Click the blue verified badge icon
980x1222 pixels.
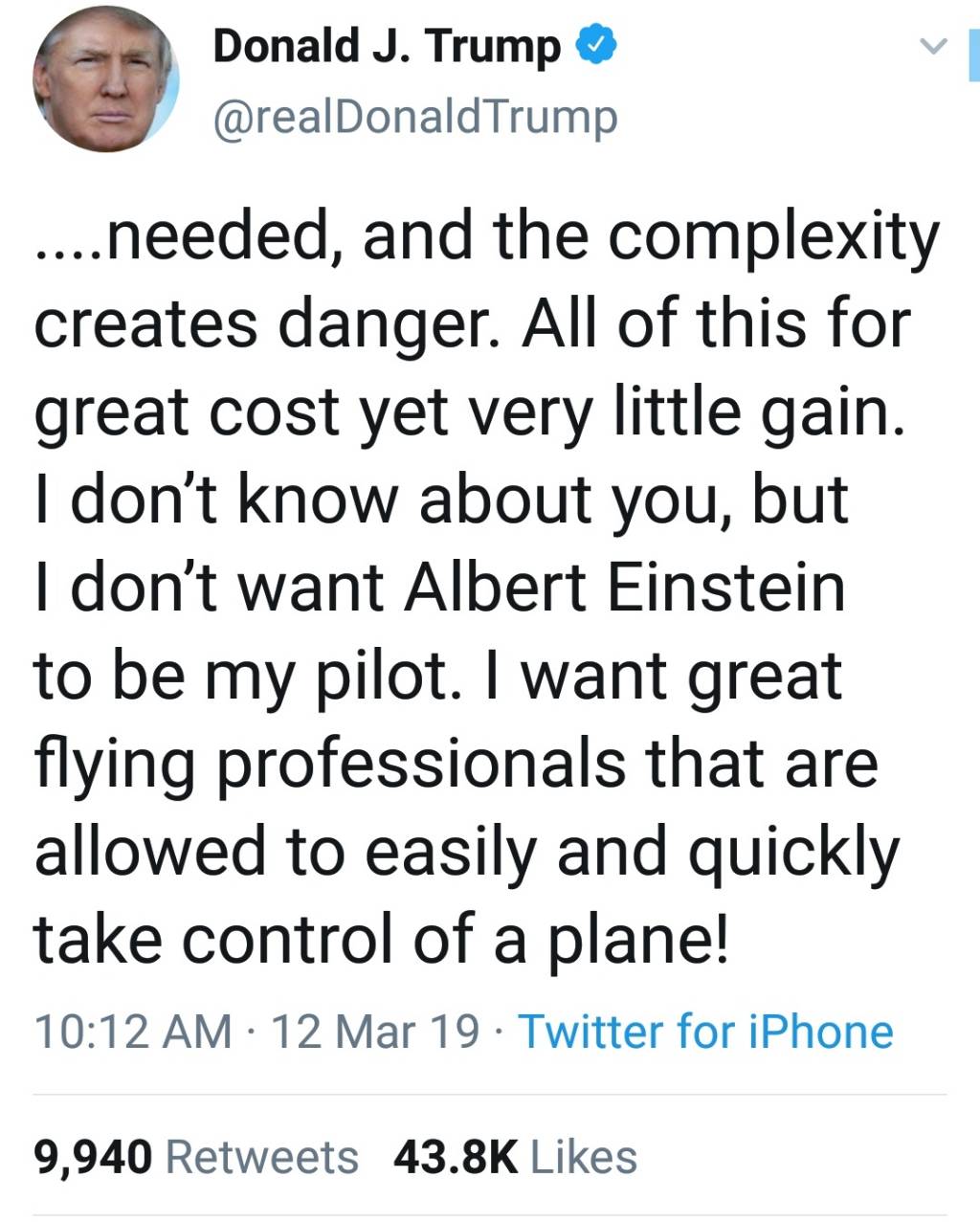coord(594,46)
